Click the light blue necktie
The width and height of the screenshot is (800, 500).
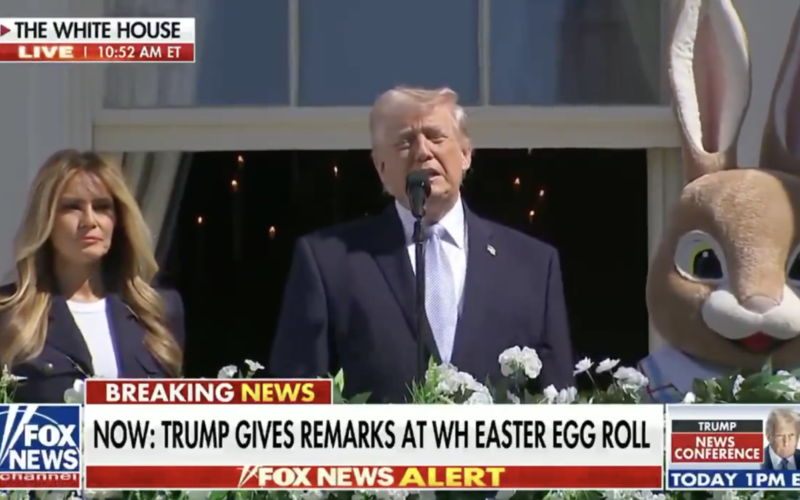point(441,291)
